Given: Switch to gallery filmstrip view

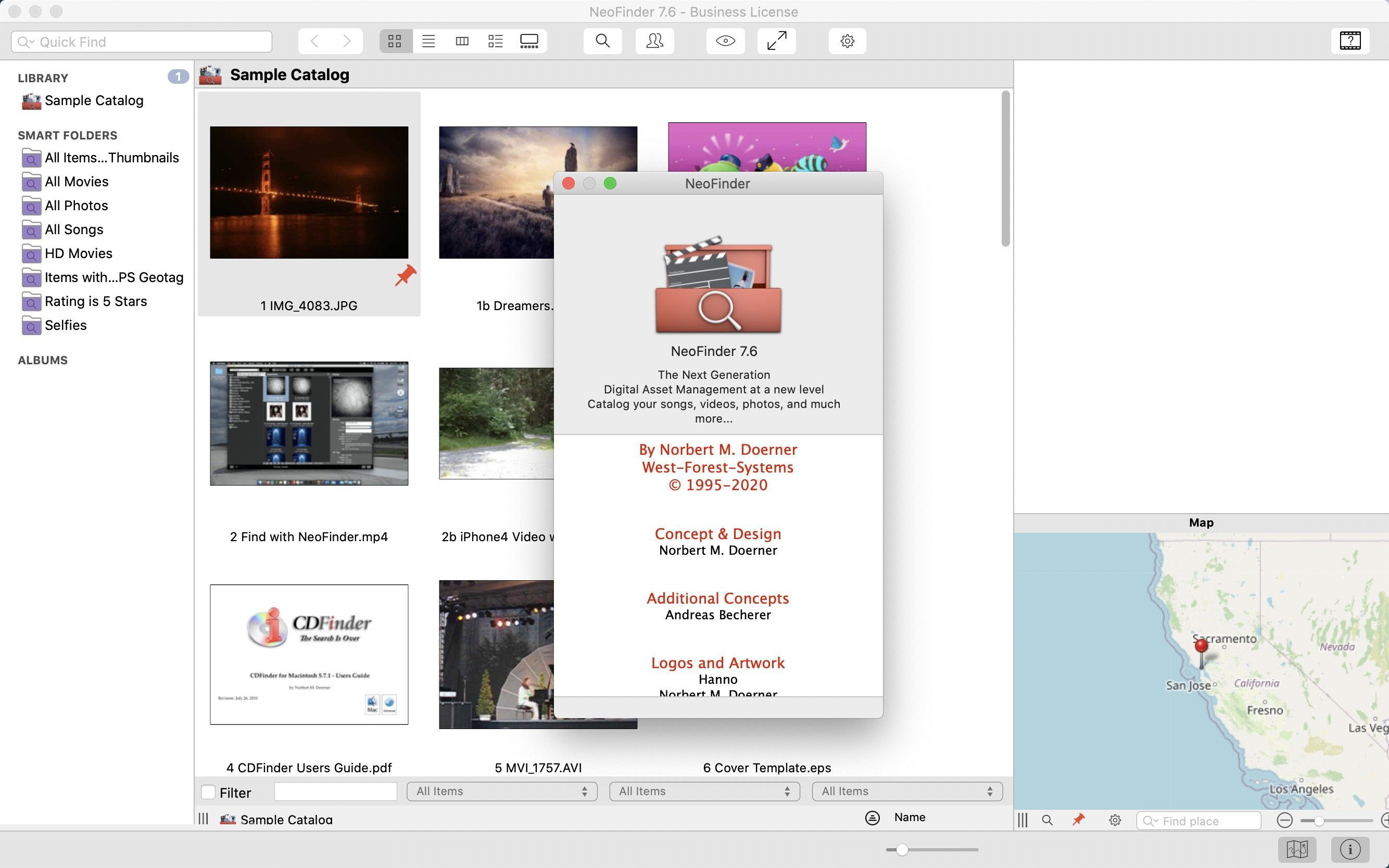Looking at the screenshot, I should coord(529,41).
